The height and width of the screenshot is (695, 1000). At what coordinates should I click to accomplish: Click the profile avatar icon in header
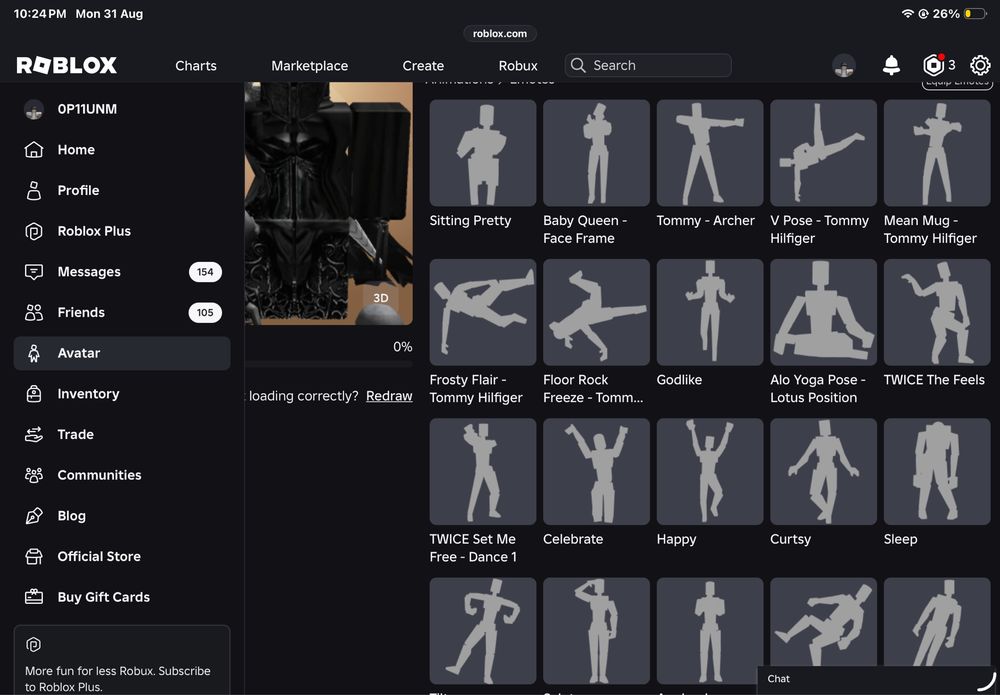click(x=844, y=65)
